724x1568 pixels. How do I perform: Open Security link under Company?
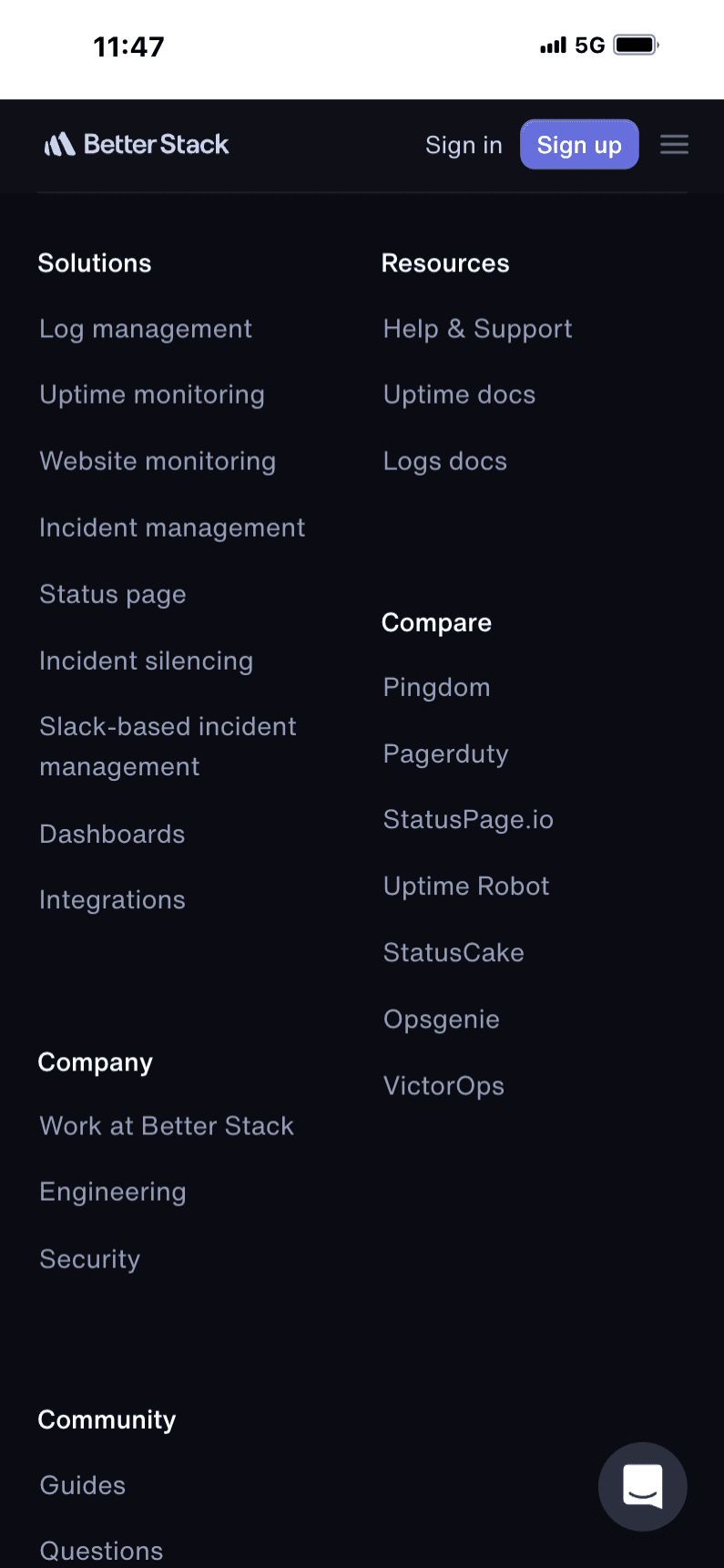89,1259
